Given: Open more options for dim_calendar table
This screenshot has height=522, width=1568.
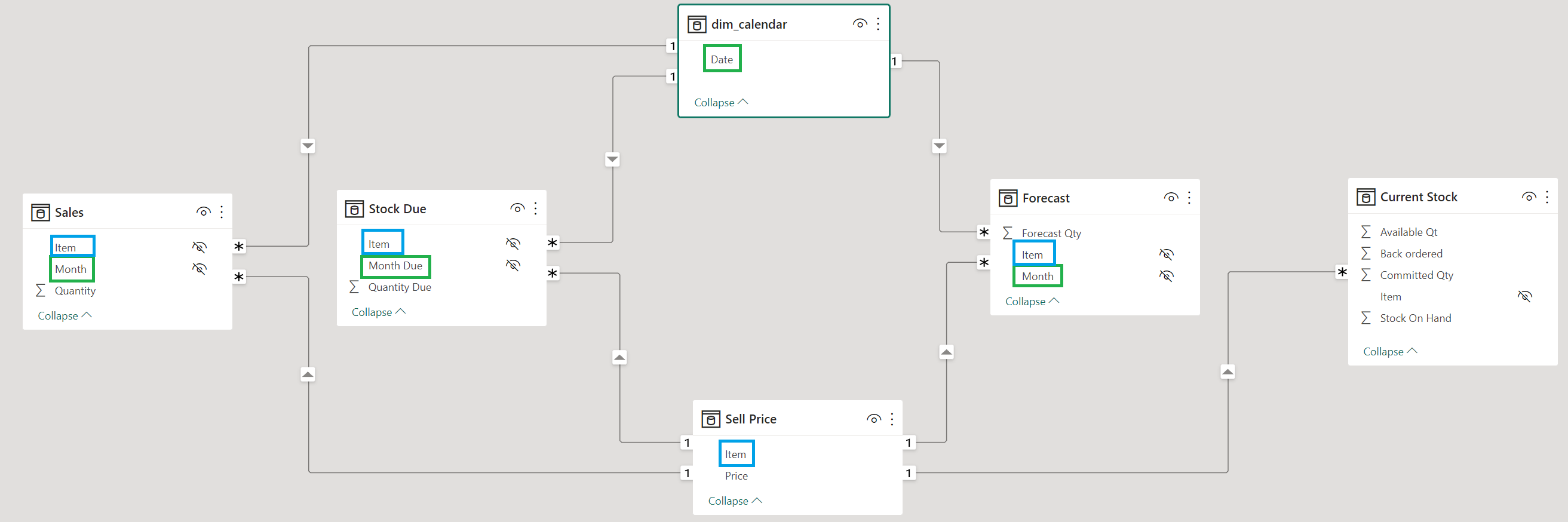Looking at the screenshot, I should [x=877, y=24].
